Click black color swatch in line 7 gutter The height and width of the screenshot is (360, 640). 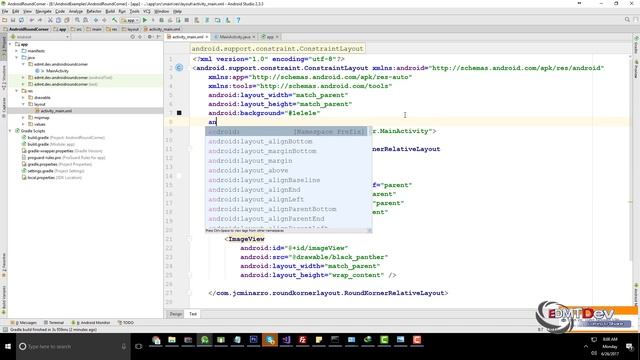click(179, 113)
